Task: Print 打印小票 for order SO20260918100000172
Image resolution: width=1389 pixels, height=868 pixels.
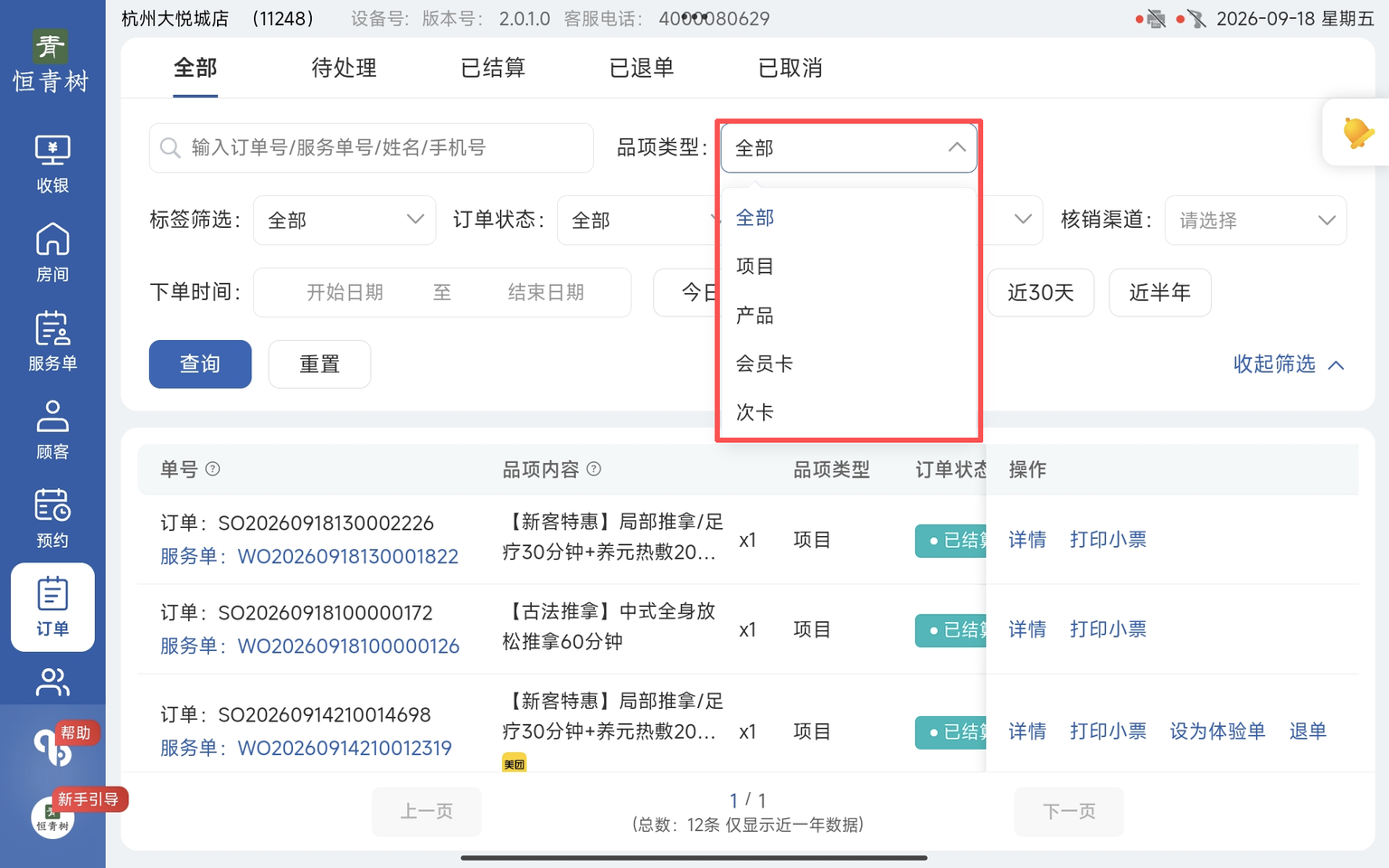Action: [1108, 629]
